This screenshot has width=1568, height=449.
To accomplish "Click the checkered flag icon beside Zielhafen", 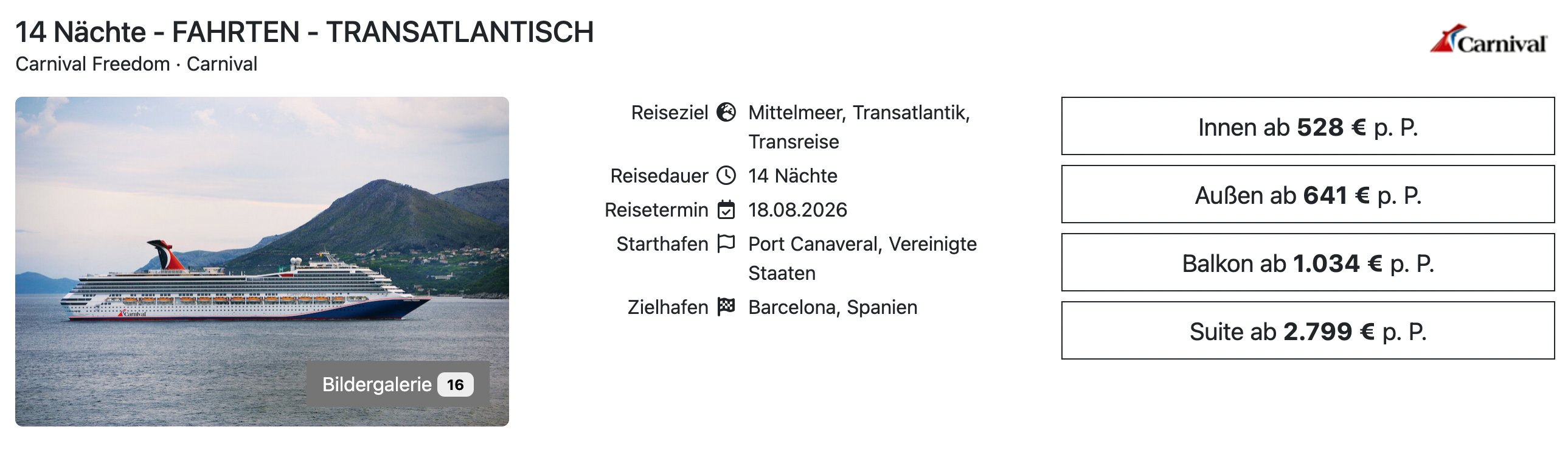I will [726, 307].
